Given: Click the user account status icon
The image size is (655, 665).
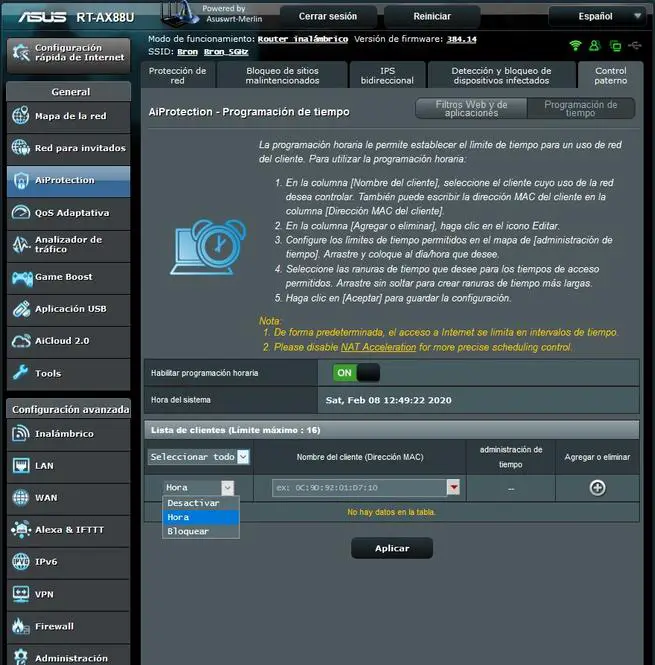Looking at the screenshot, I should click(594, 45).
